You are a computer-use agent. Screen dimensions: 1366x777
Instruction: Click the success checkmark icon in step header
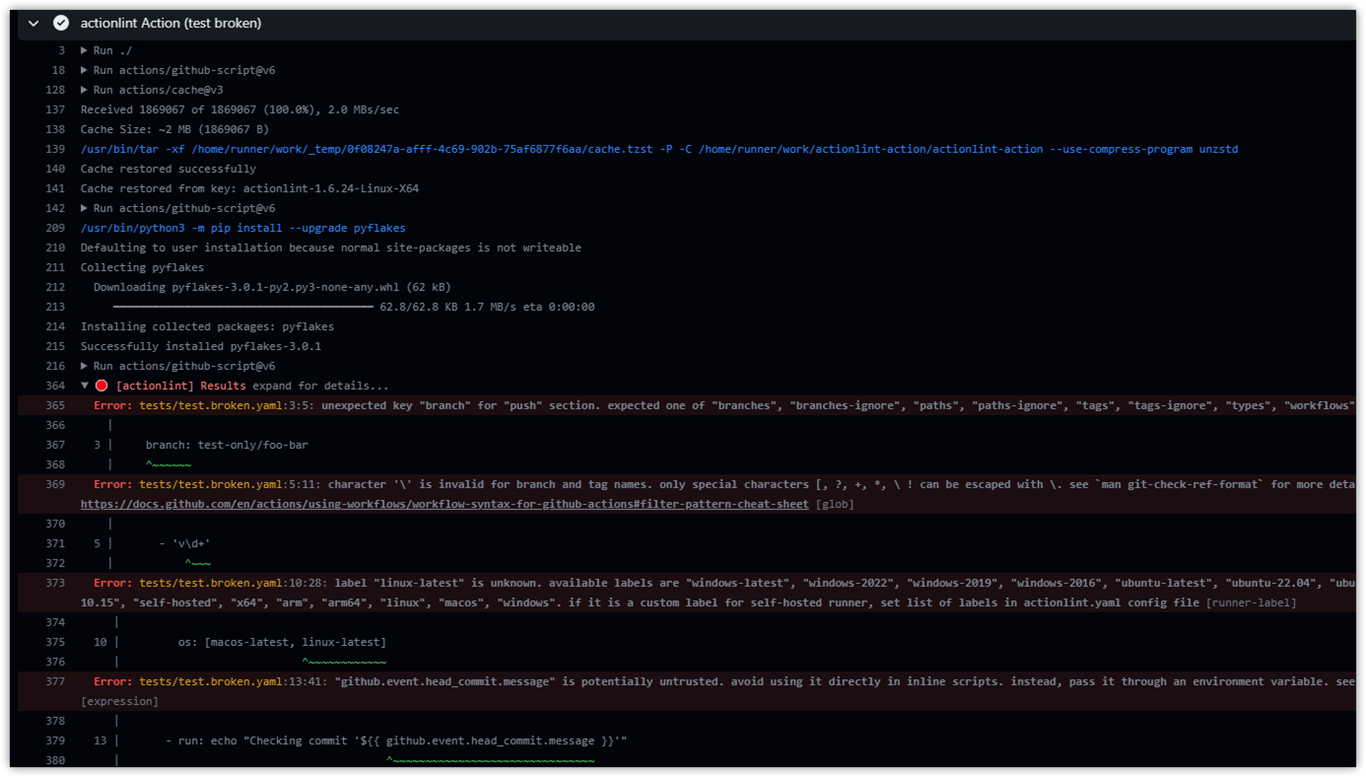[x=61, y=23]
